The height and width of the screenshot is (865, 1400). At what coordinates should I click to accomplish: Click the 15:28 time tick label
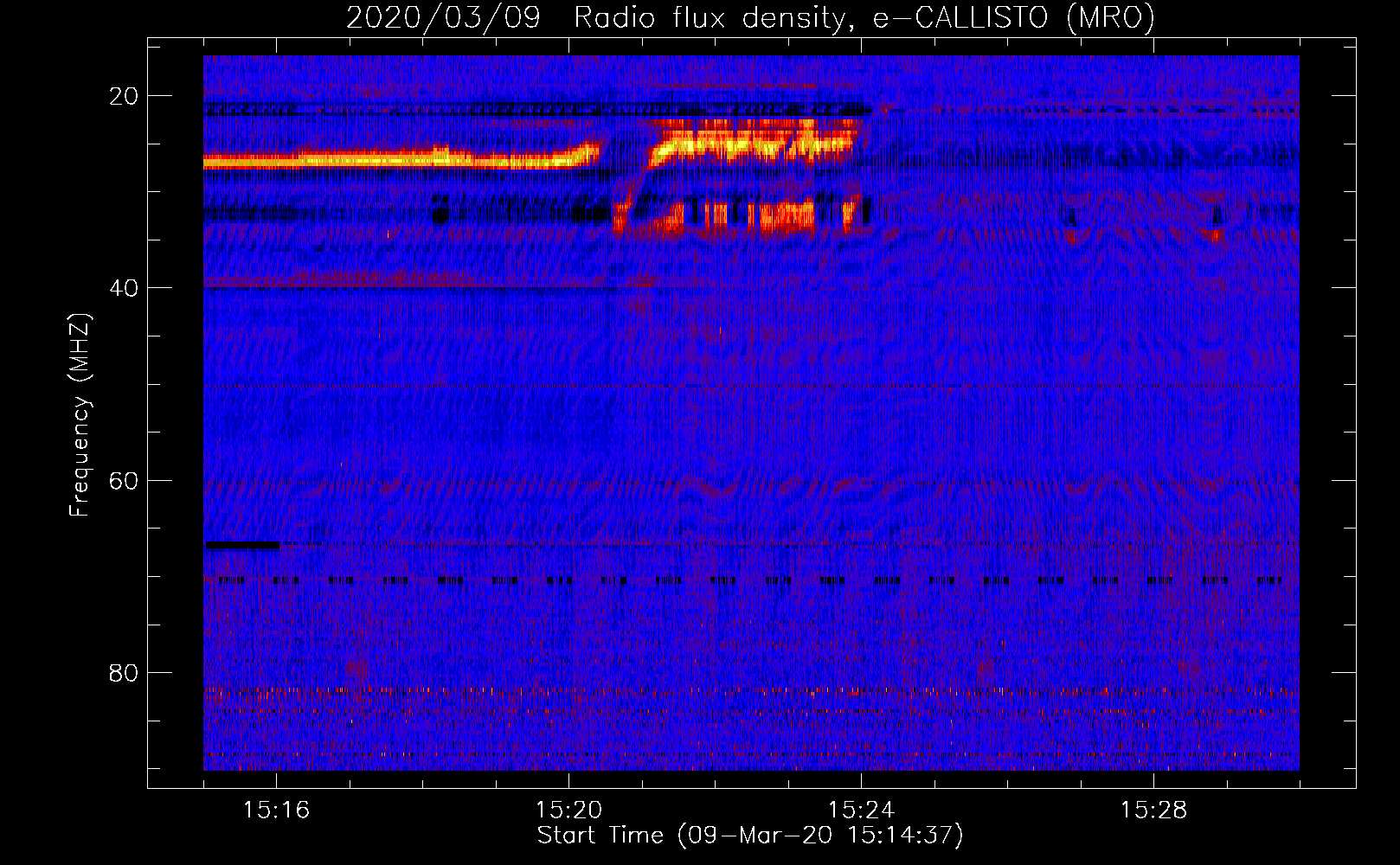(1153, 811)
